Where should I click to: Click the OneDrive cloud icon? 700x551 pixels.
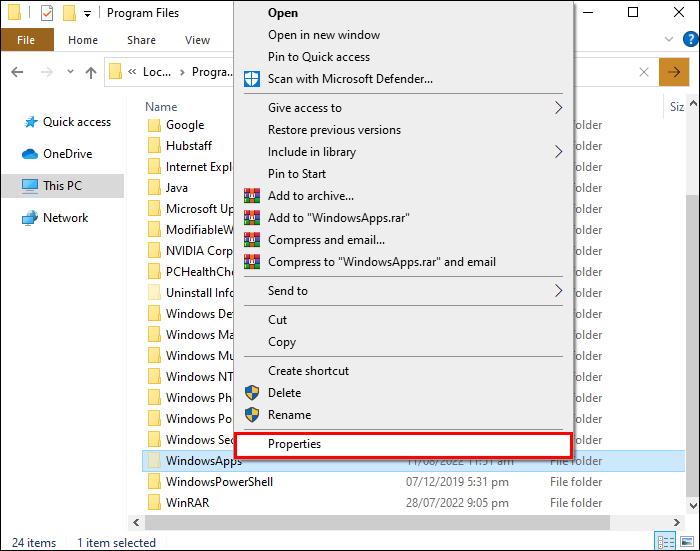point(30,154)
